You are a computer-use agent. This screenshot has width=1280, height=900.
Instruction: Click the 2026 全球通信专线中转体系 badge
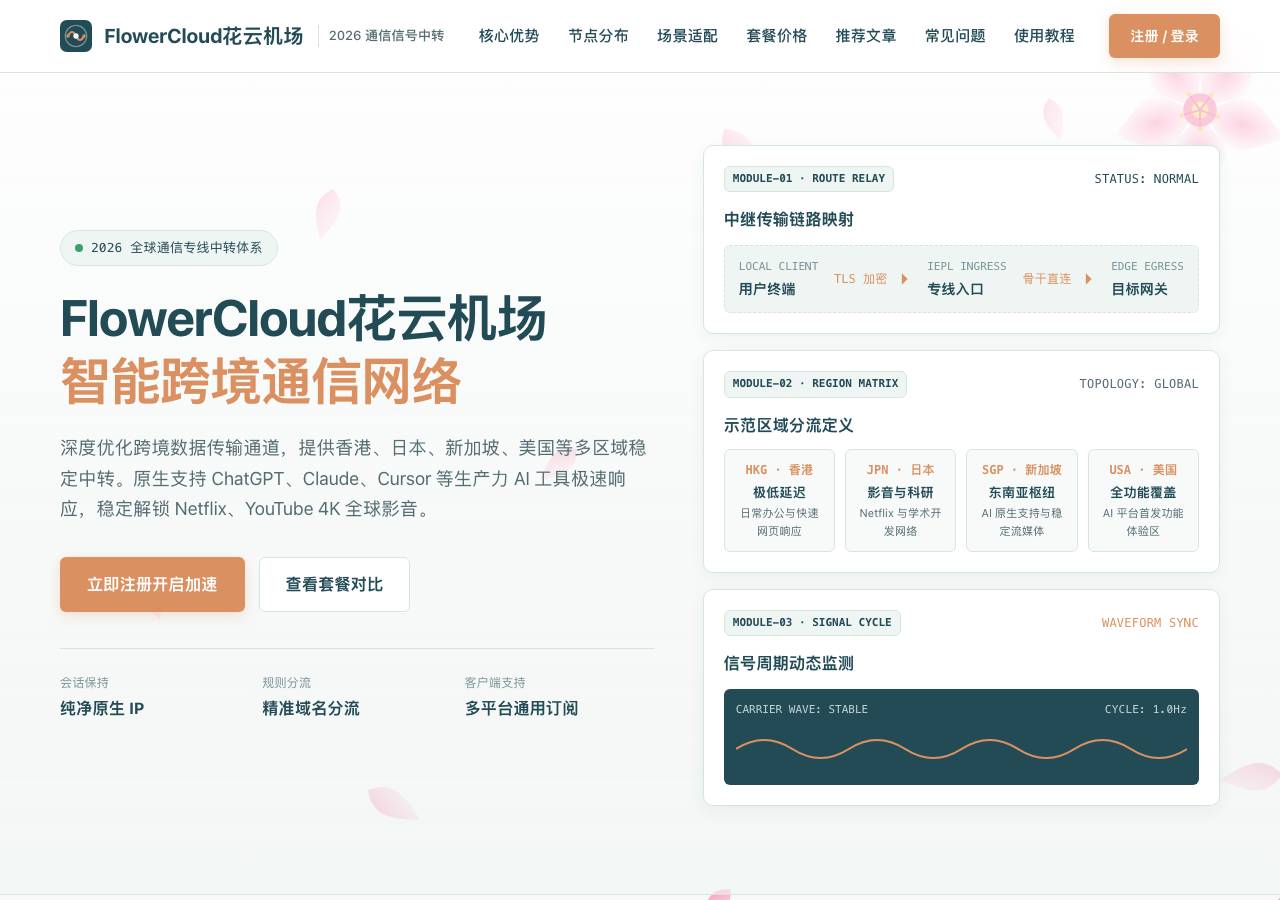169,248
